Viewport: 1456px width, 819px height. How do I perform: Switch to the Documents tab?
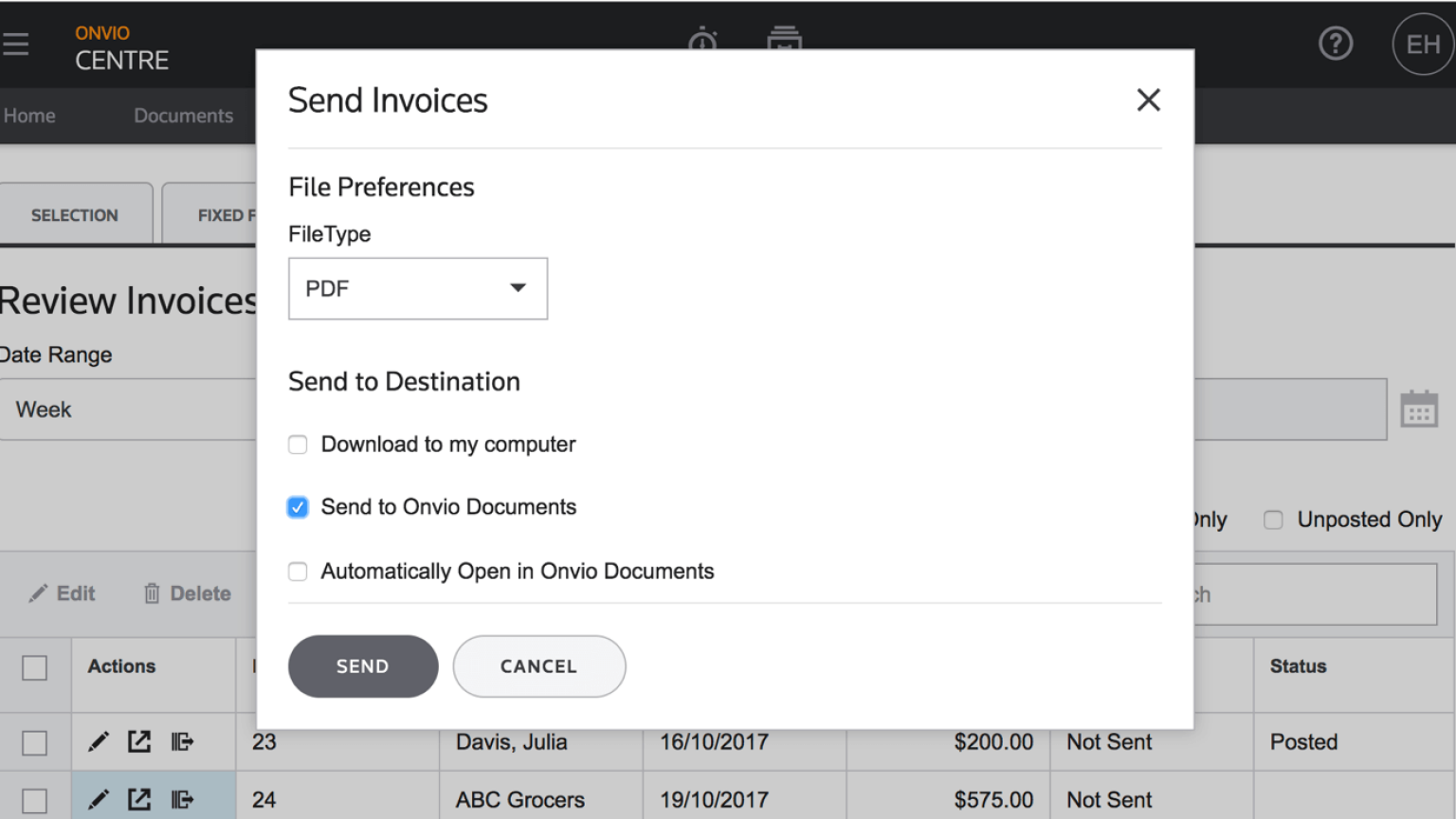pyautogui.click(x=183, y=116)
